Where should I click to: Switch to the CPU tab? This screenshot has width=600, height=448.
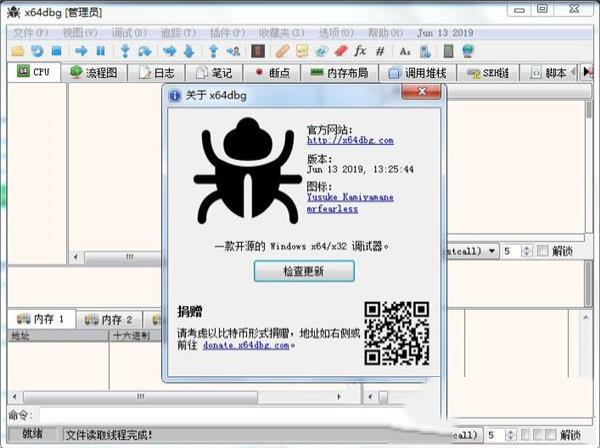pos(34,72)
